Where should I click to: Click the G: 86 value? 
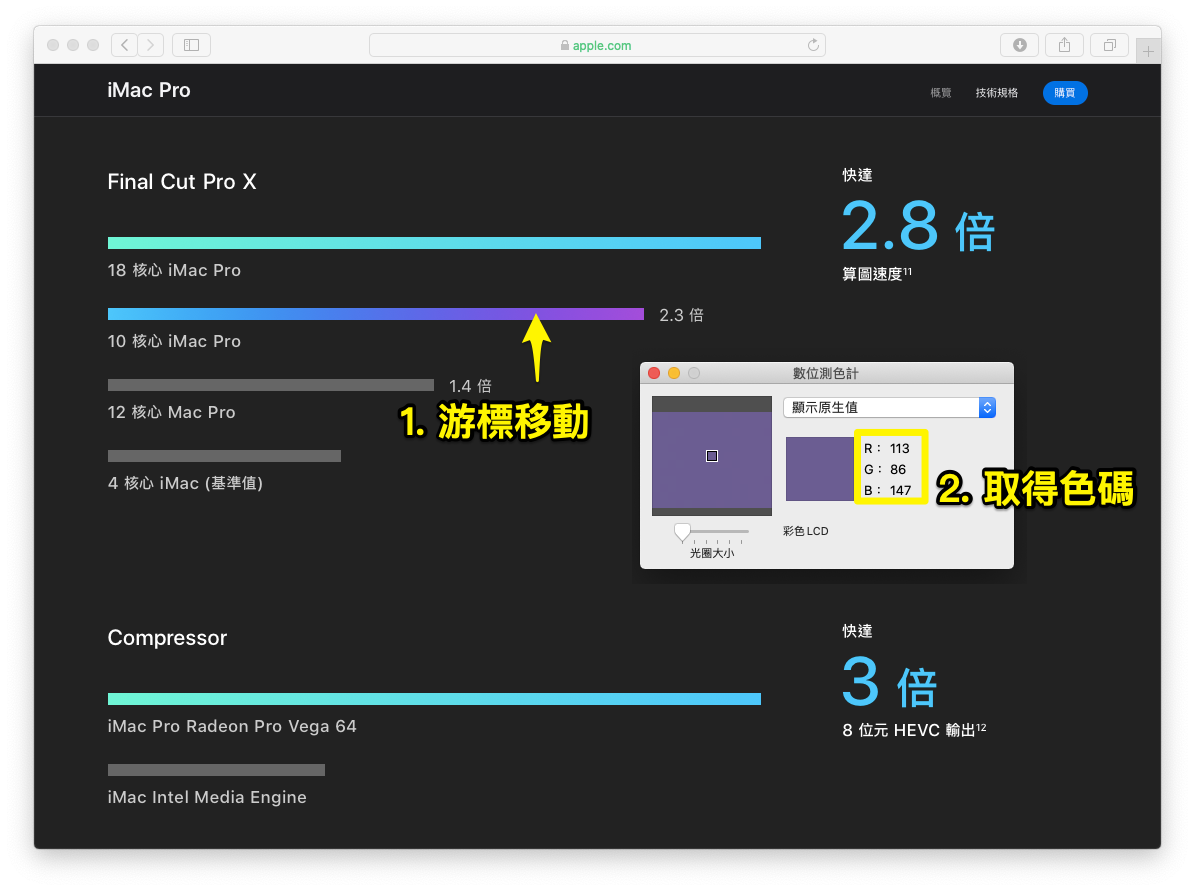point(886,470)
